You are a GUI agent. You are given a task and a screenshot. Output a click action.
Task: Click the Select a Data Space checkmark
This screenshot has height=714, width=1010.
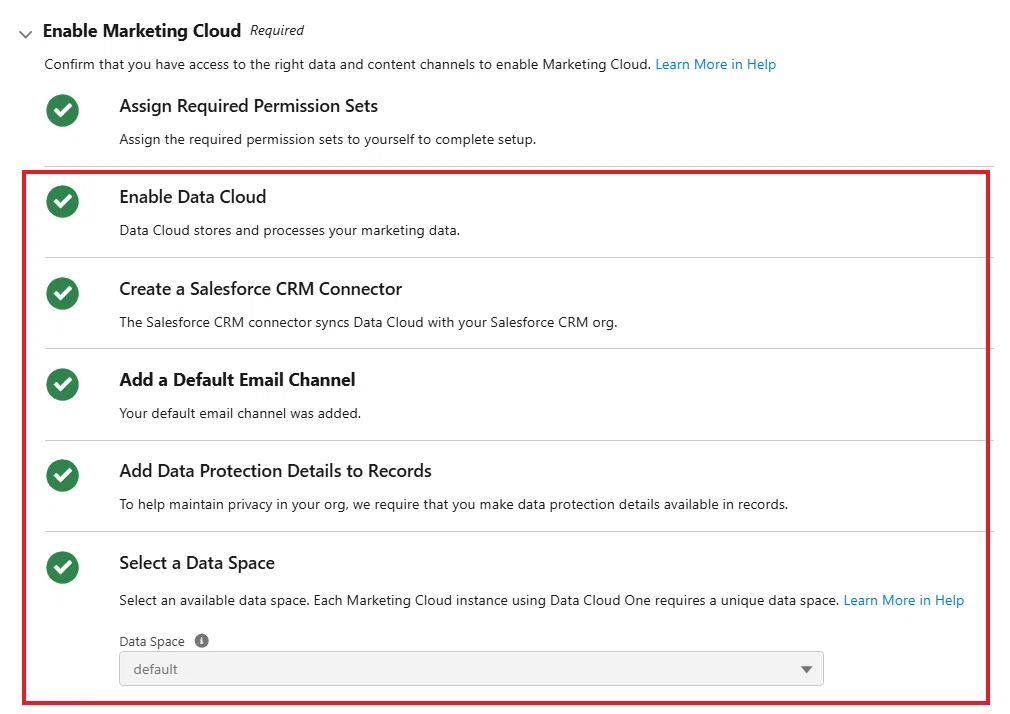pyautogui.click(x=62, y=568)
